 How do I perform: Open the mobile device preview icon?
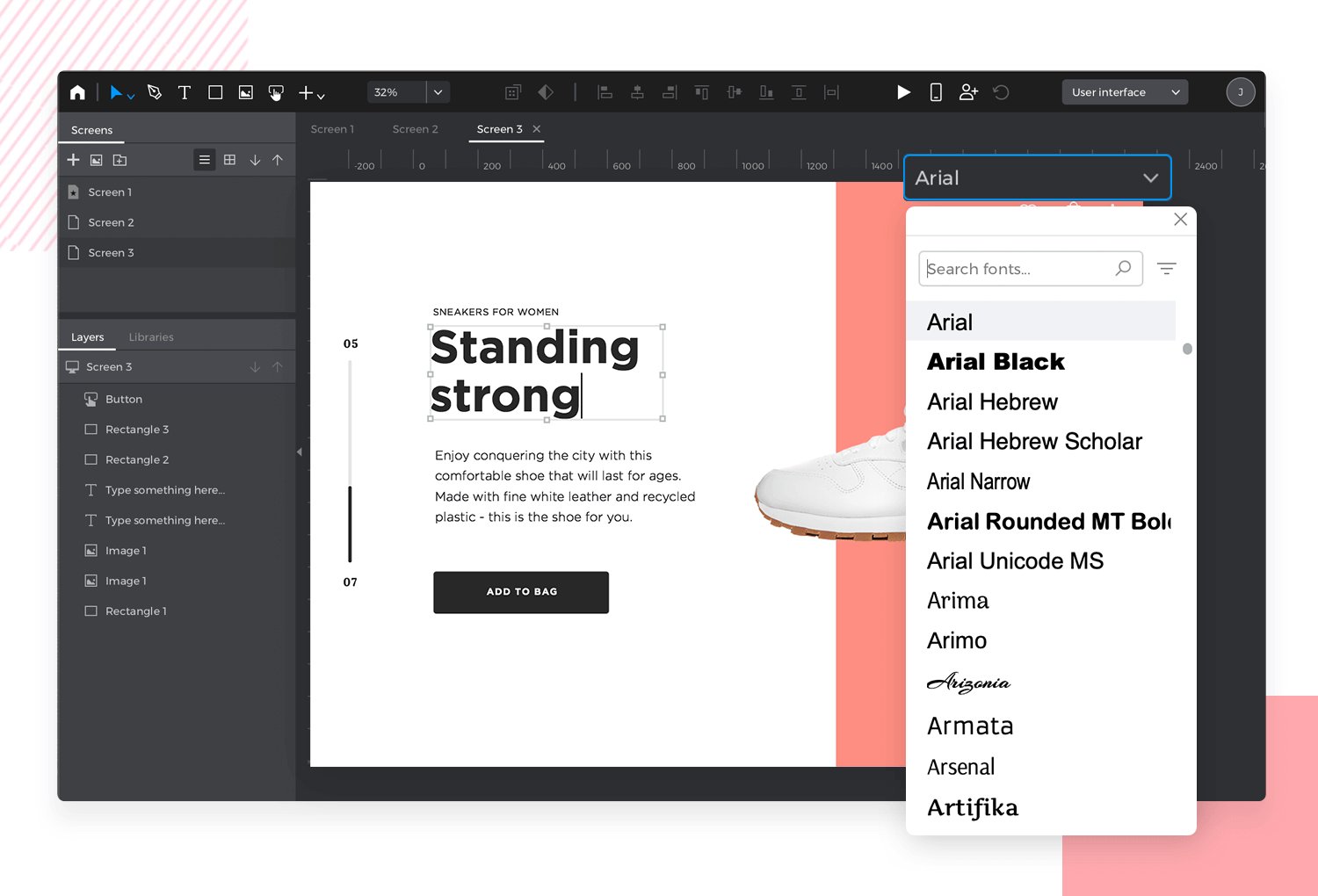pyautogui.click(x=936, y=92)
